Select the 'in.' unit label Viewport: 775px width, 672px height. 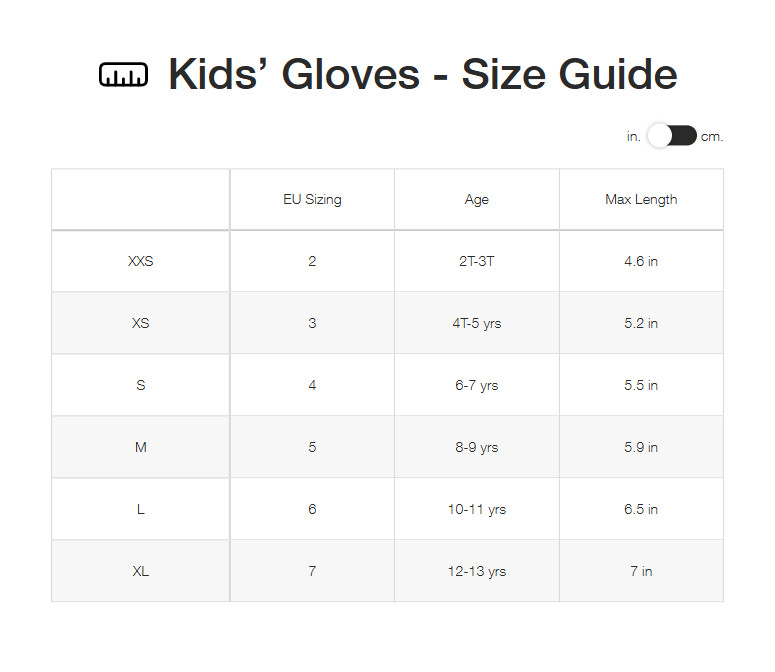633,137
